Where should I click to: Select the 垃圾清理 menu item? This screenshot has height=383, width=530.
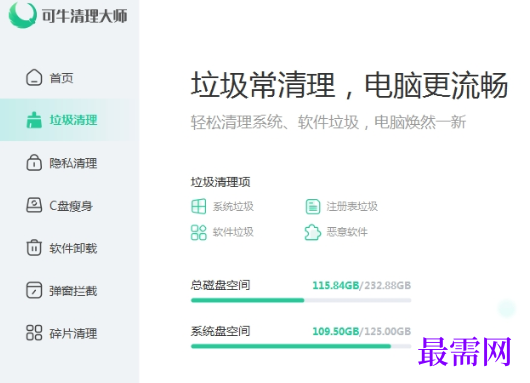pyautogui.click(x=69, y=120)
